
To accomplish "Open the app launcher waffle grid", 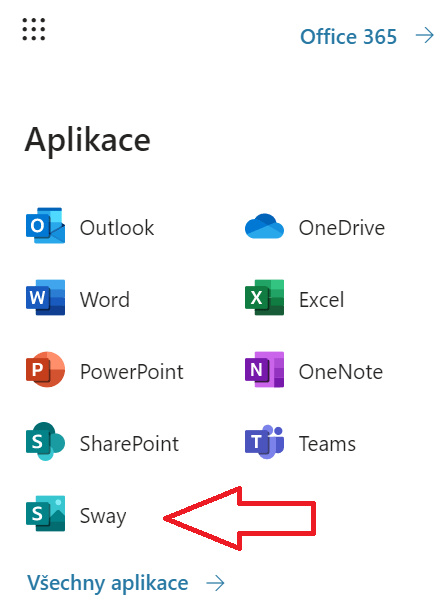I will tap(34, 29).
